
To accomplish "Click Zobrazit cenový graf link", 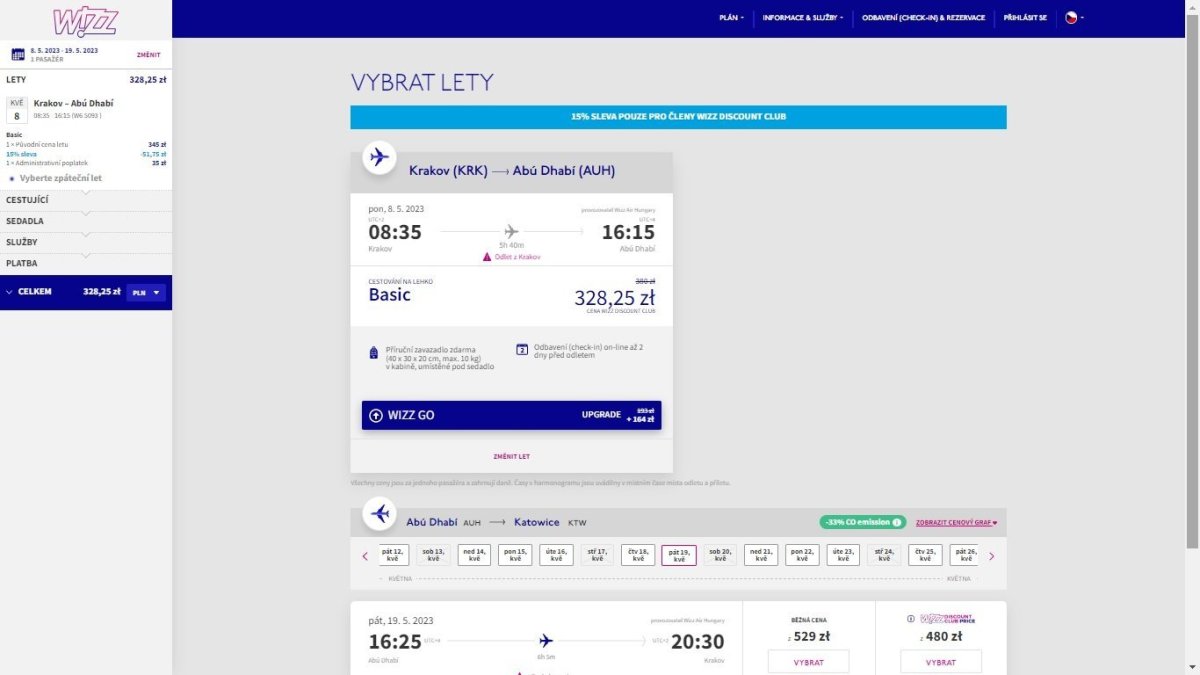I will (x=956, y=522).
